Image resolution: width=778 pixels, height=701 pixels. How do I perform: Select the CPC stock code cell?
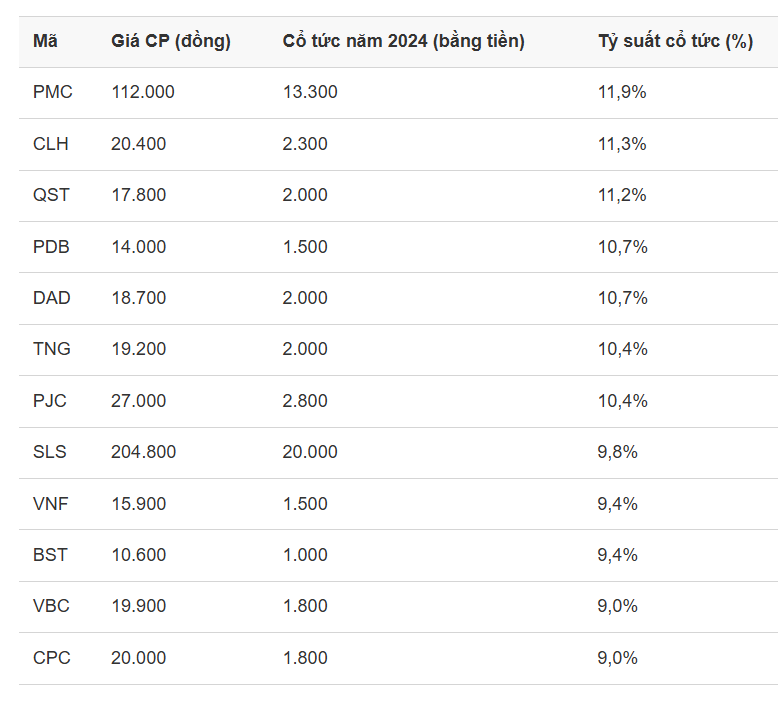pyautogui.click(x=51, y=658)
